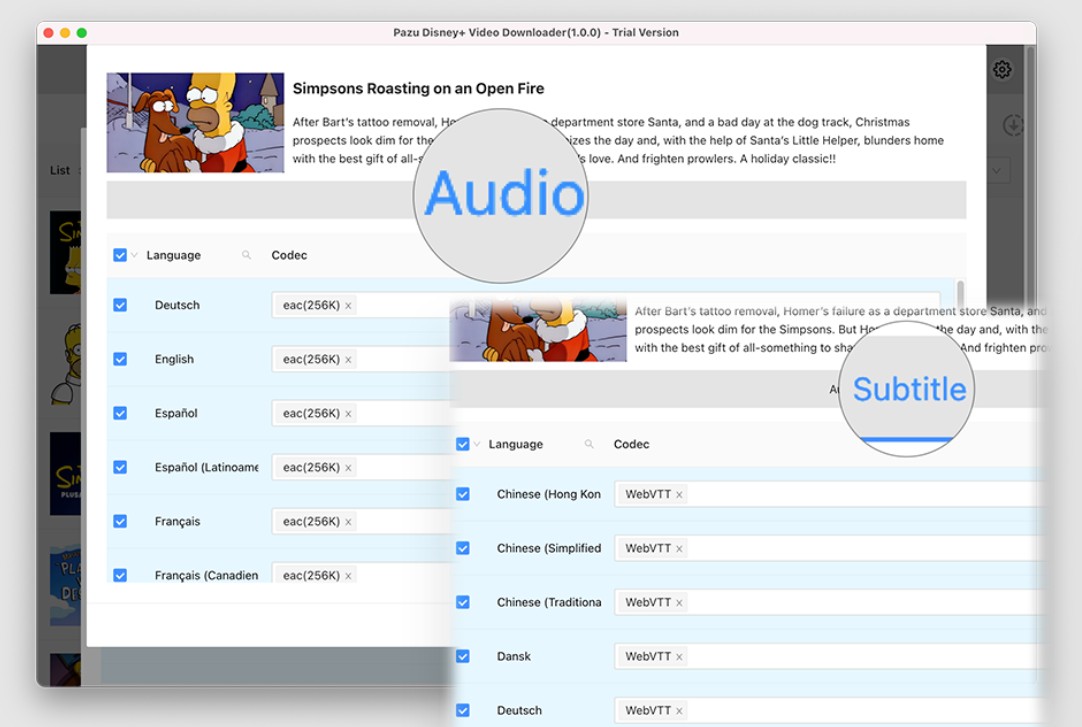Click the window's right-edge scrollbar
This screenshot has width=1082, height=727.
click(x=1031, y=179)
